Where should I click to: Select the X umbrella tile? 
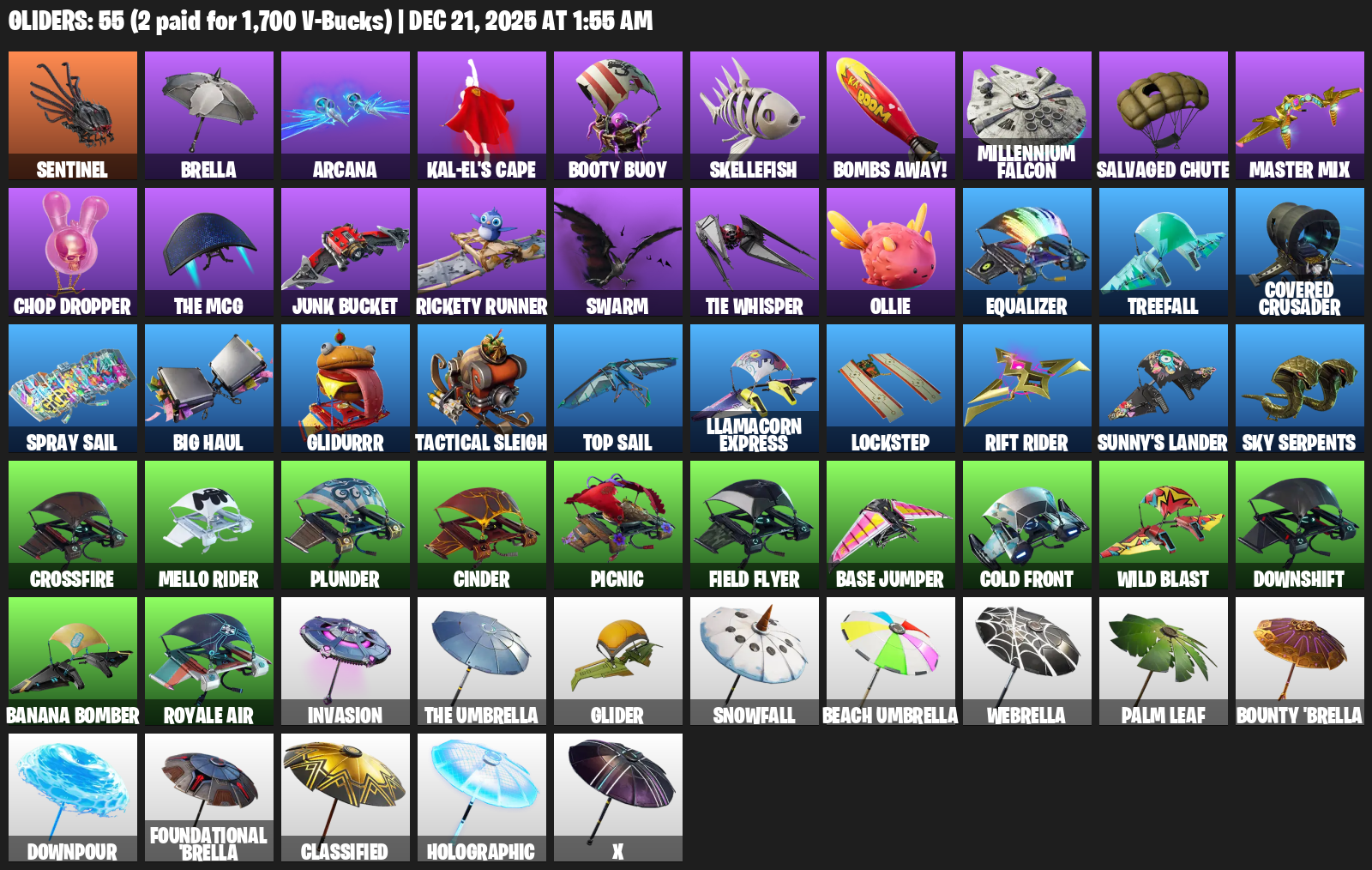click(x=618, y=798)
